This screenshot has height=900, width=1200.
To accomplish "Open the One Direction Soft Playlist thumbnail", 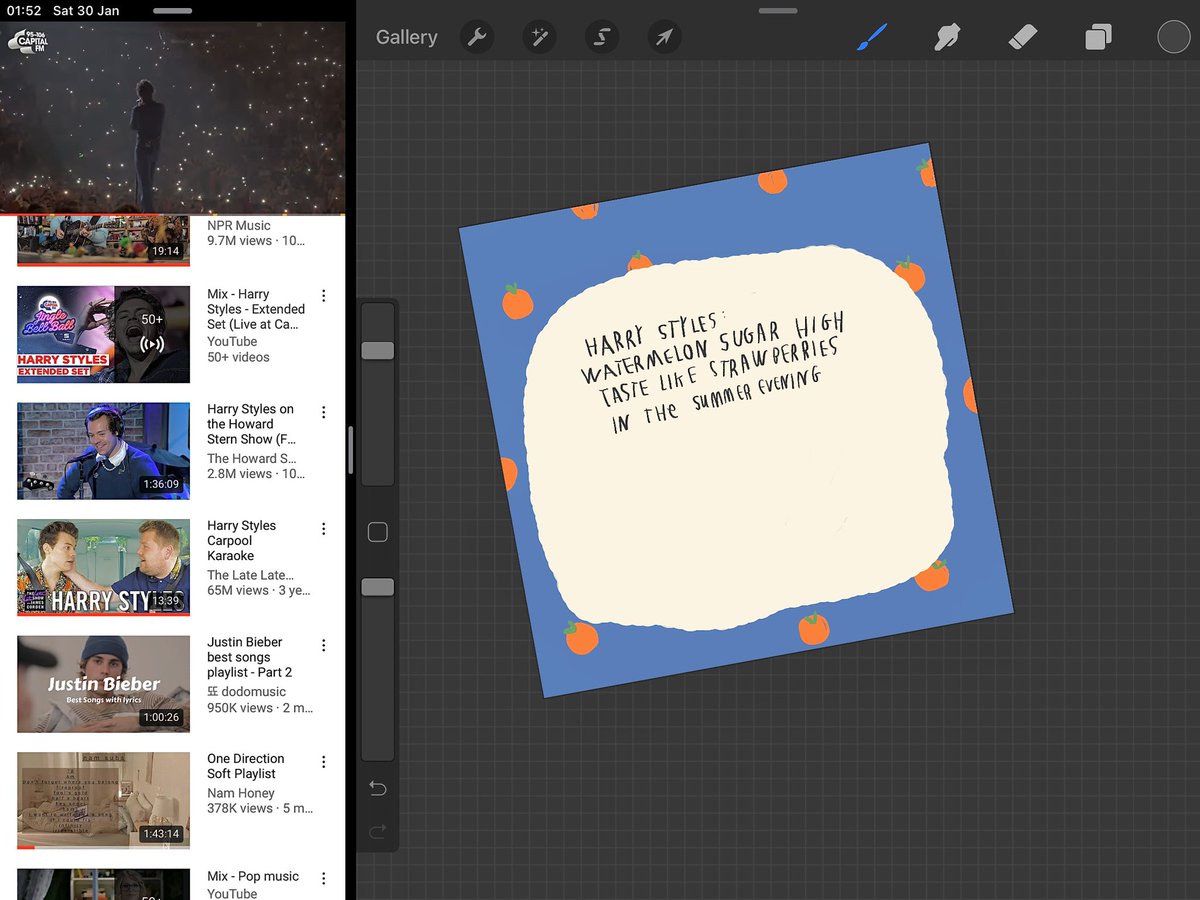I will [x=104, y=801].
